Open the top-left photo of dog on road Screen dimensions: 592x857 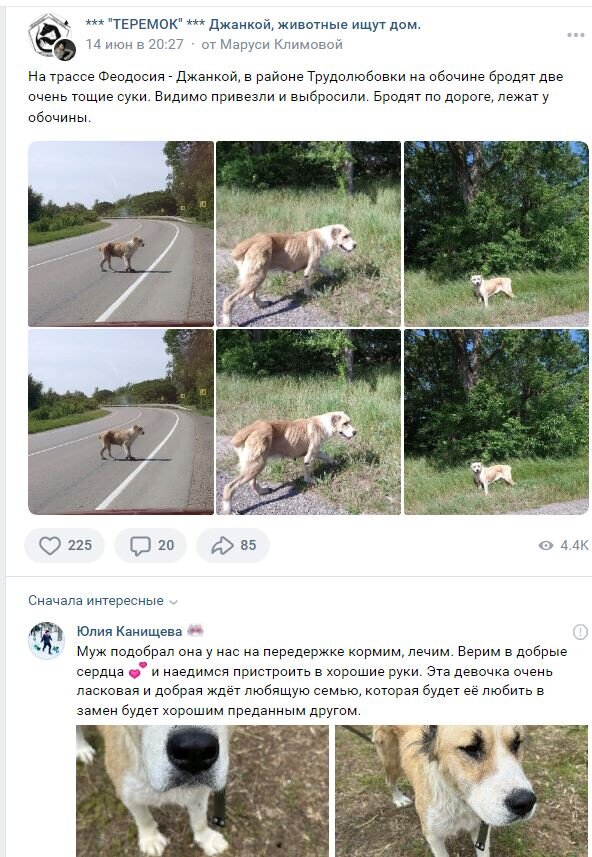click(121, 234)
